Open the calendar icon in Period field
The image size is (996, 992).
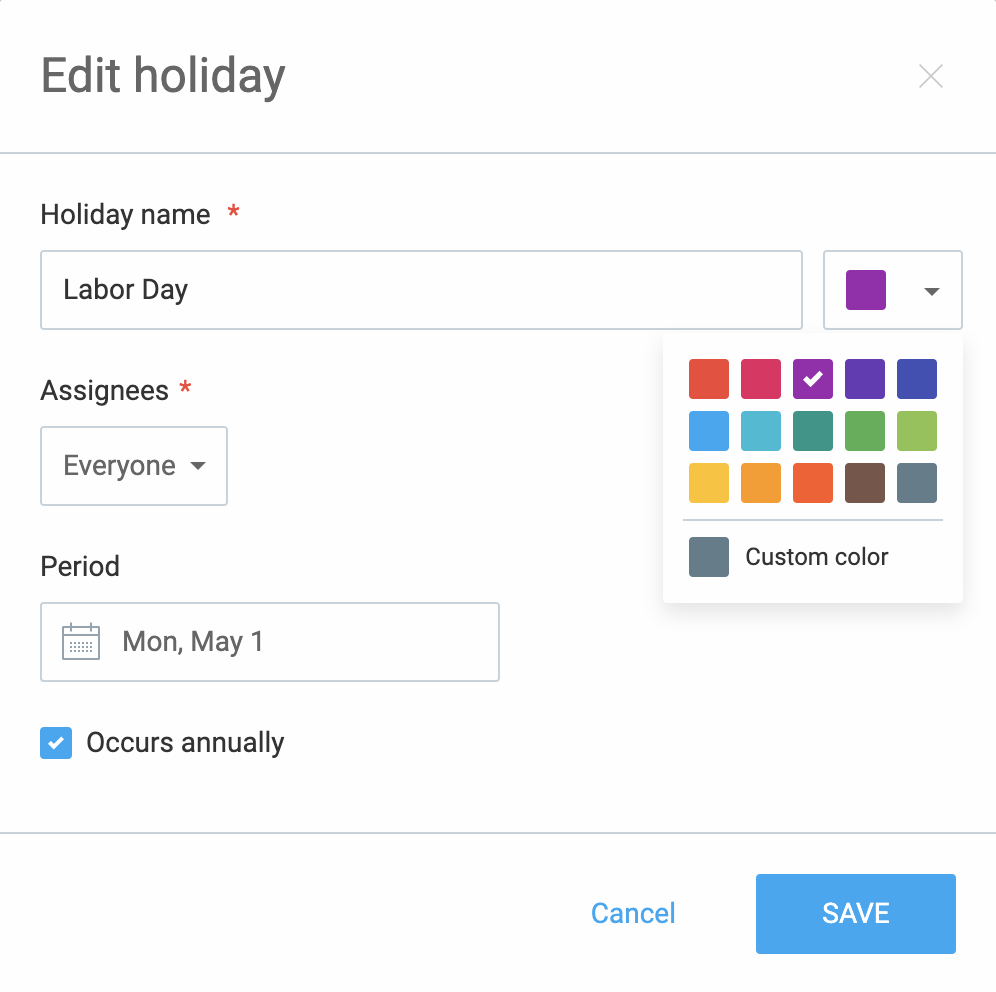tap(81, 641)
